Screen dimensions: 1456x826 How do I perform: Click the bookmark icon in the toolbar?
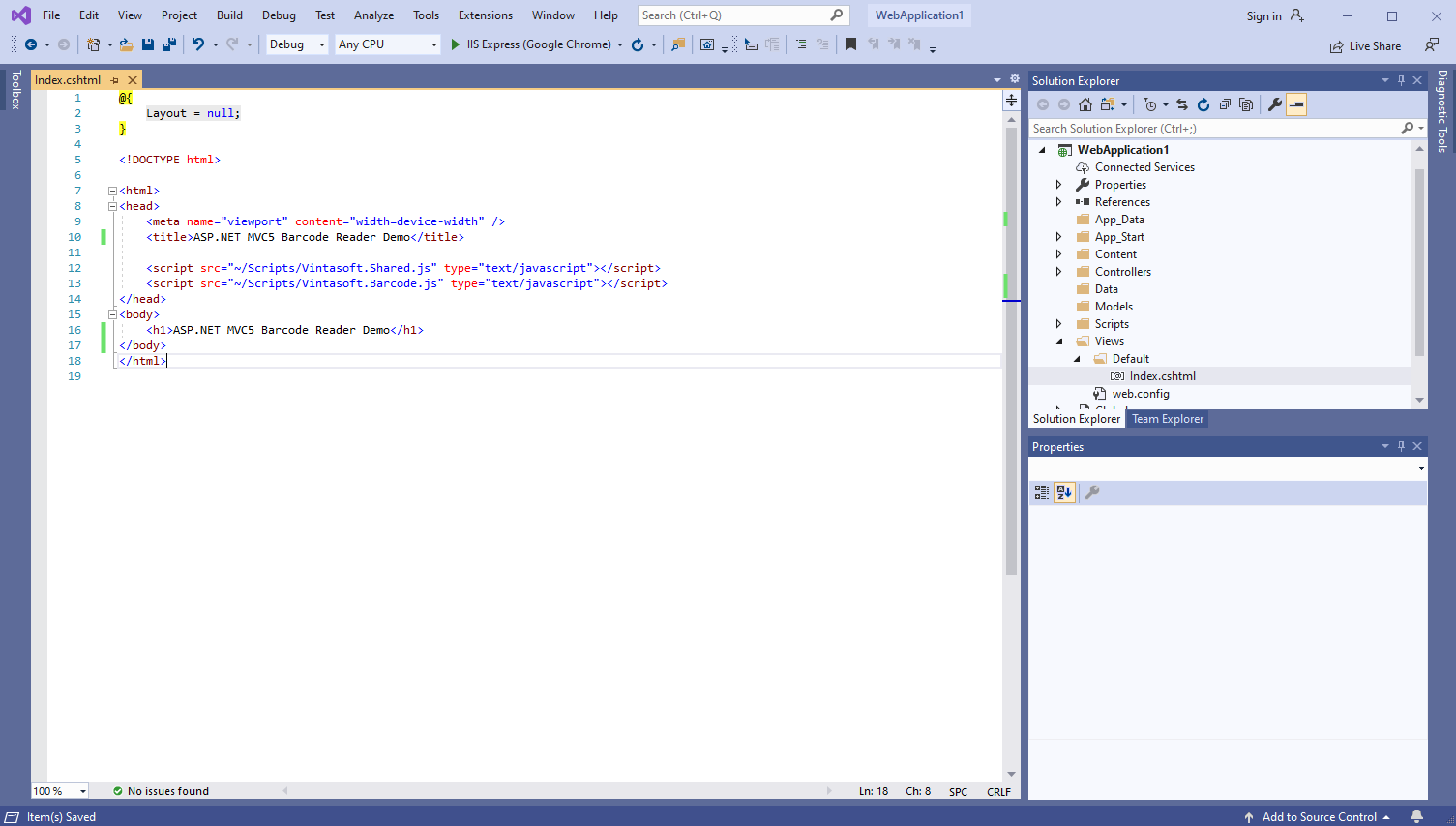(x=850, y=44)
